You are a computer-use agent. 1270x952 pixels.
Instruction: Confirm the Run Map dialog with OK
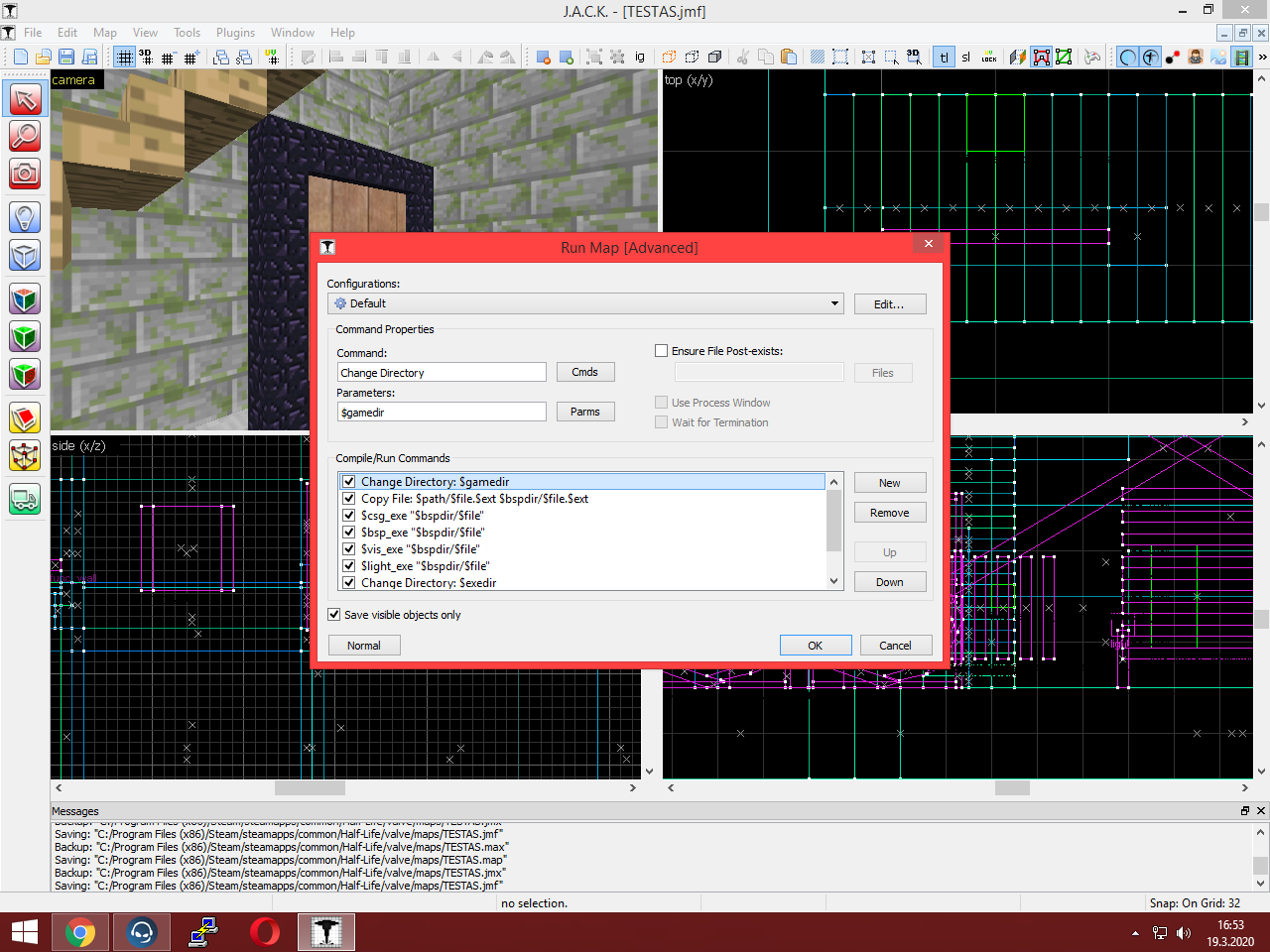[816, 646]
